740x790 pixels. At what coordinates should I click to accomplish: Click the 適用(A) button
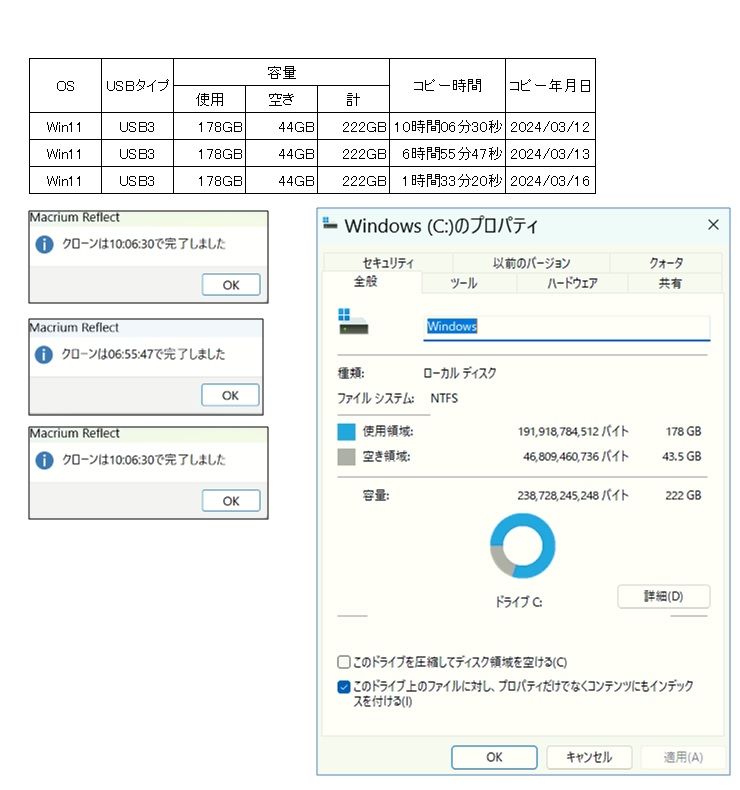[683, 757]
